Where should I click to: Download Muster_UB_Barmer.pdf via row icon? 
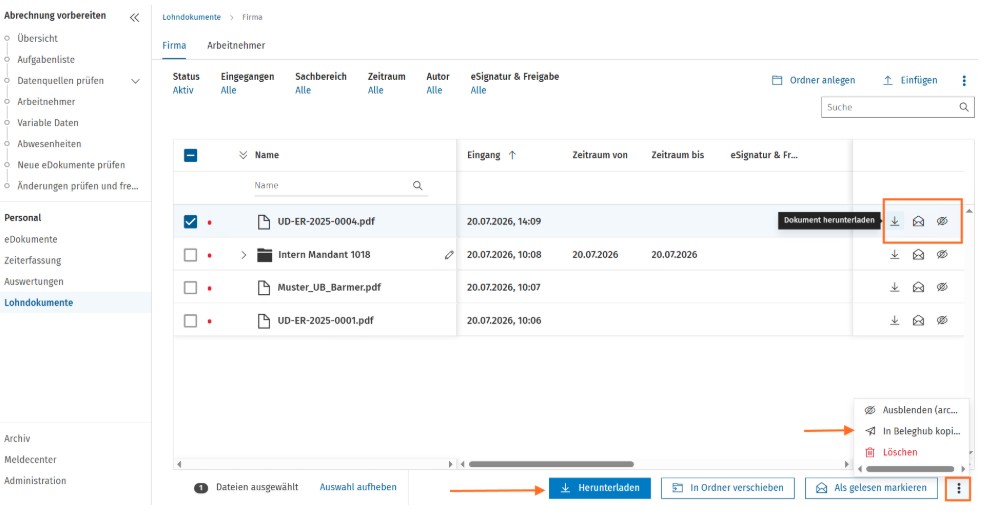[895, 287]
